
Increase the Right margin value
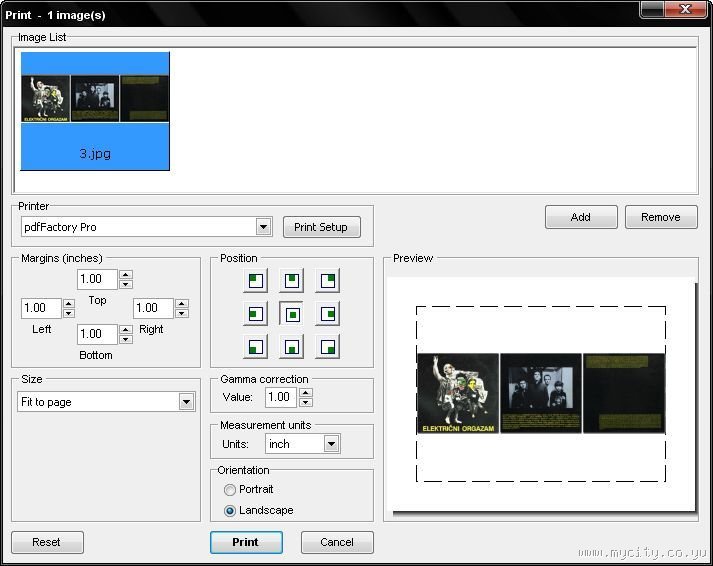182,303
